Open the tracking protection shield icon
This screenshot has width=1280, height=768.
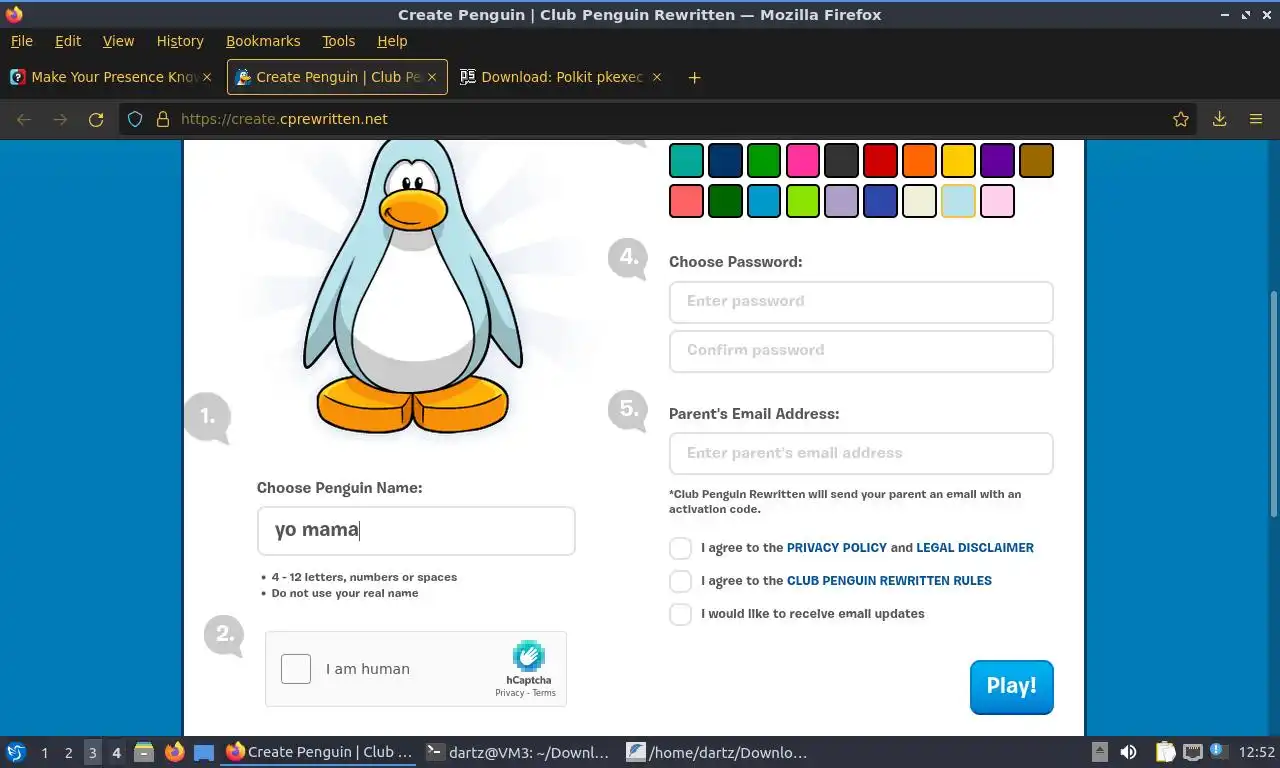135,119
